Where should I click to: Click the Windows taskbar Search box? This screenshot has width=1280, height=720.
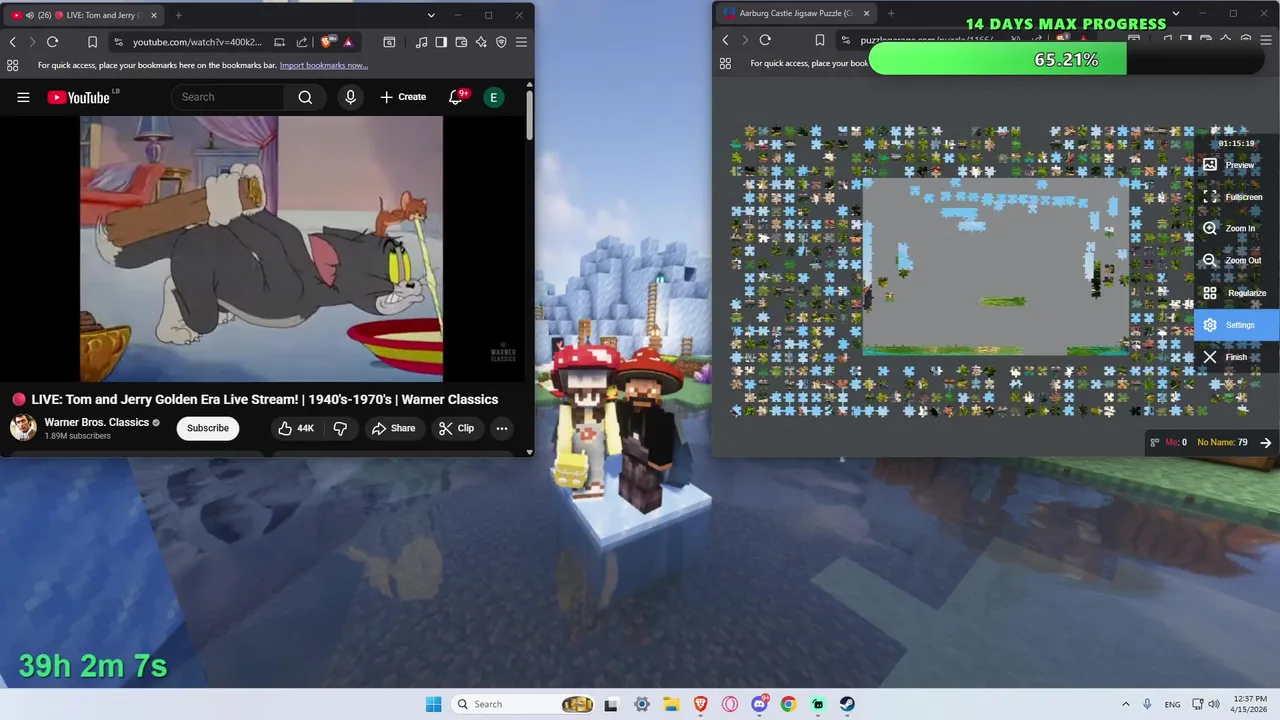coord(522,704)
